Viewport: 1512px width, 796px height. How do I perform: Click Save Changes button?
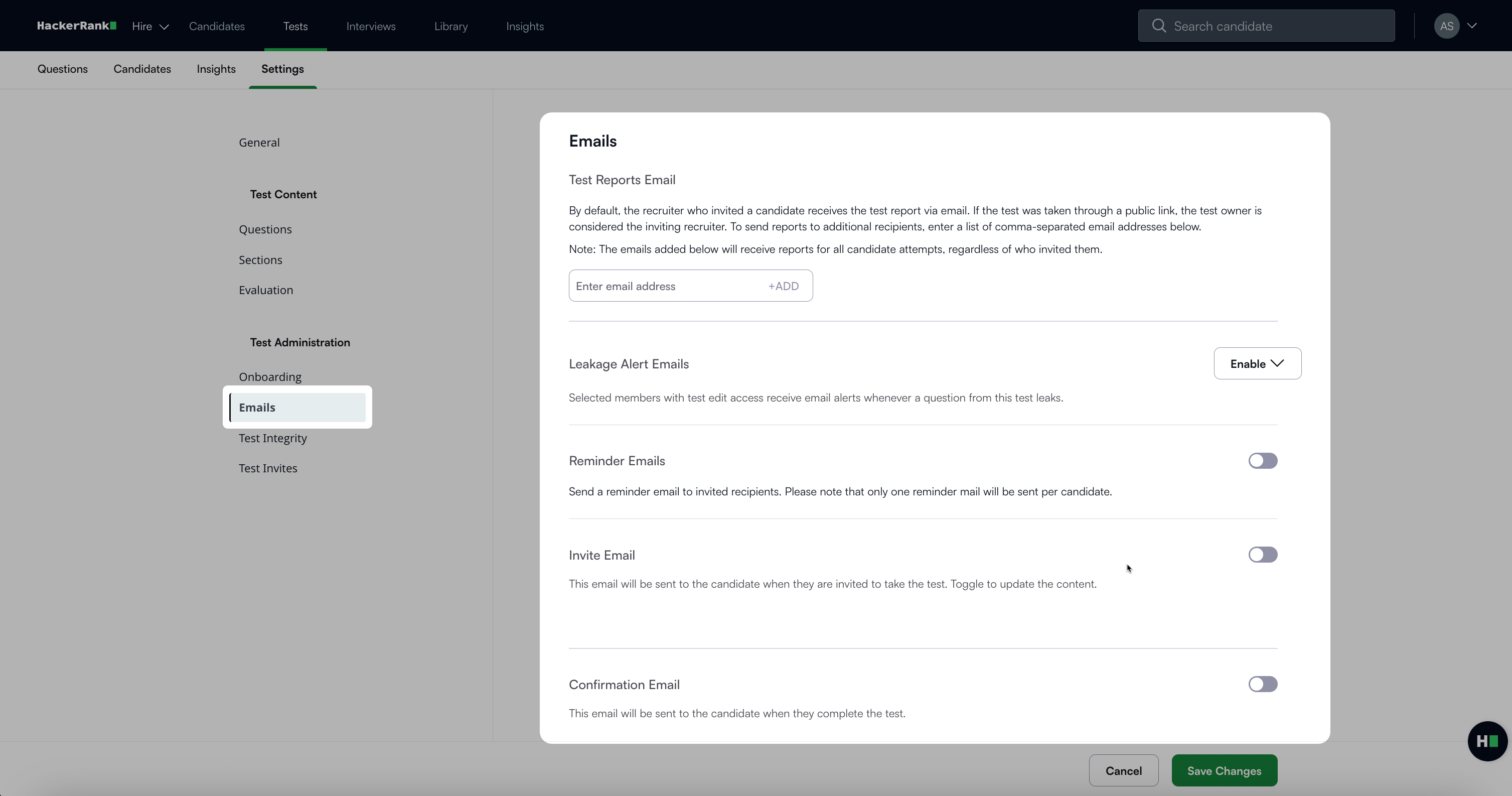1224,771
